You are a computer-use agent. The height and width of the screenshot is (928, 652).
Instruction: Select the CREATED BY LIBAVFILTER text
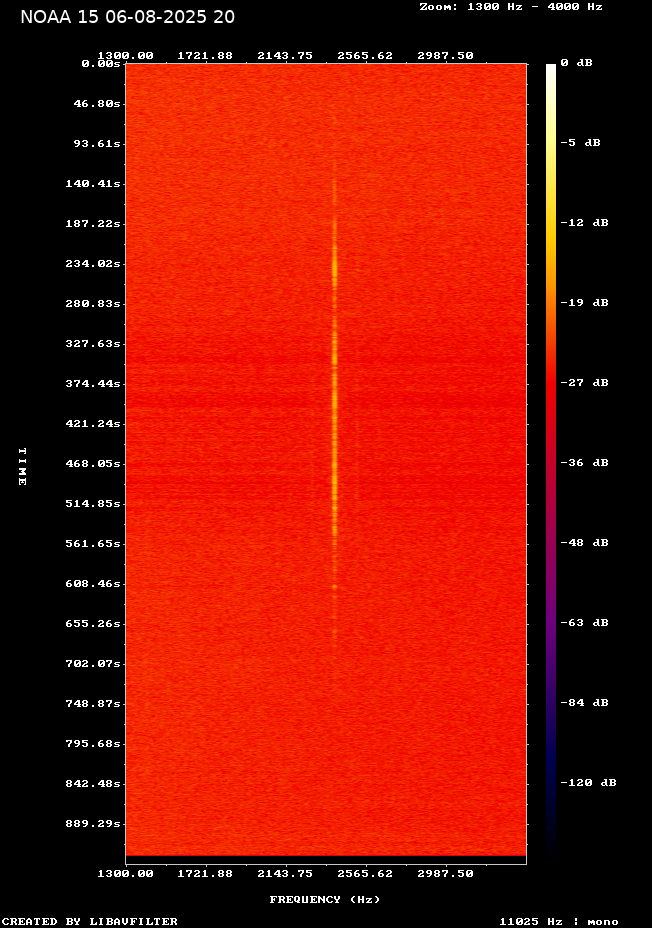point(90,921)
